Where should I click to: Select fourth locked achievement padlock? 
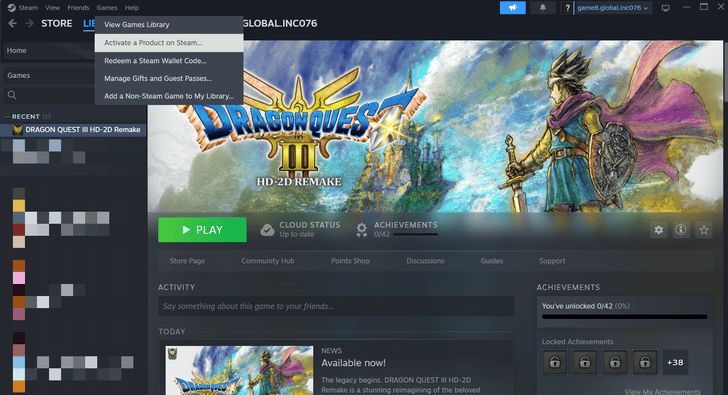tap(645, 362)
